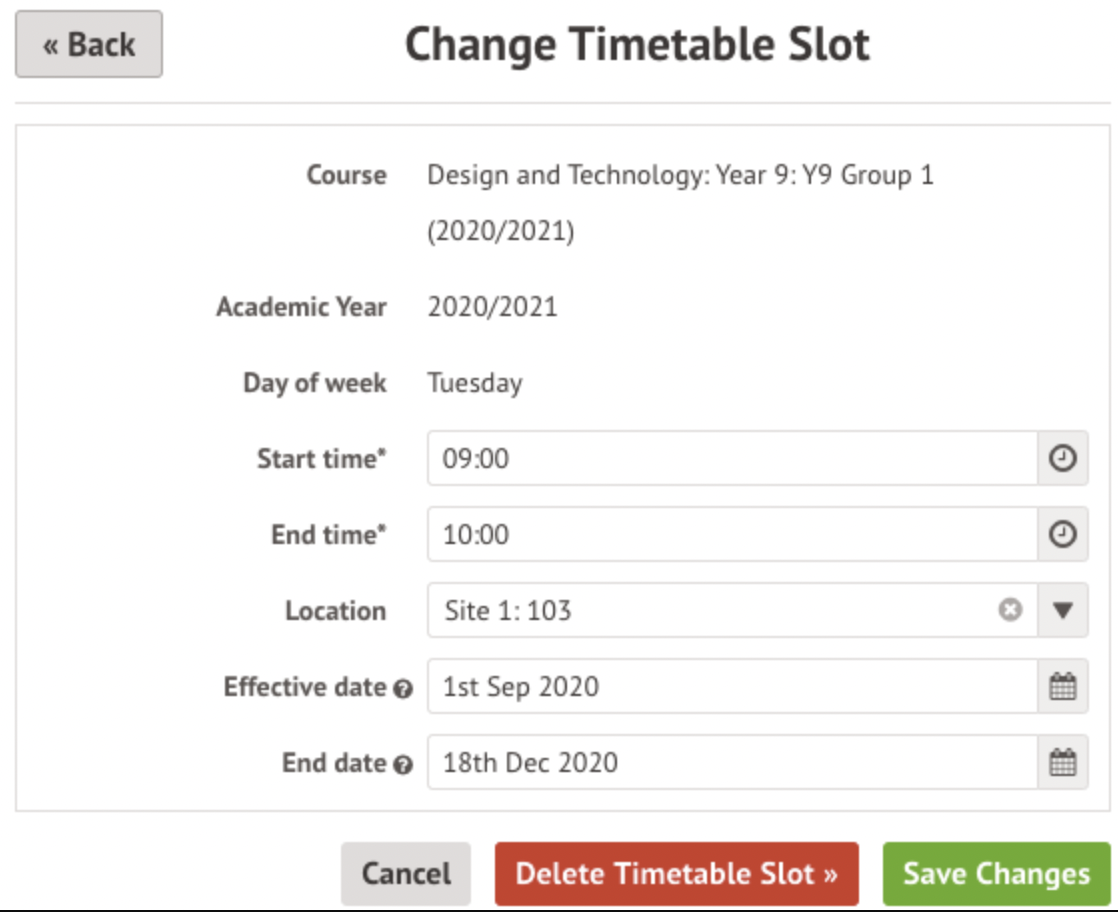Expand the Location dropdown arrow

[x=1062, y=610]
